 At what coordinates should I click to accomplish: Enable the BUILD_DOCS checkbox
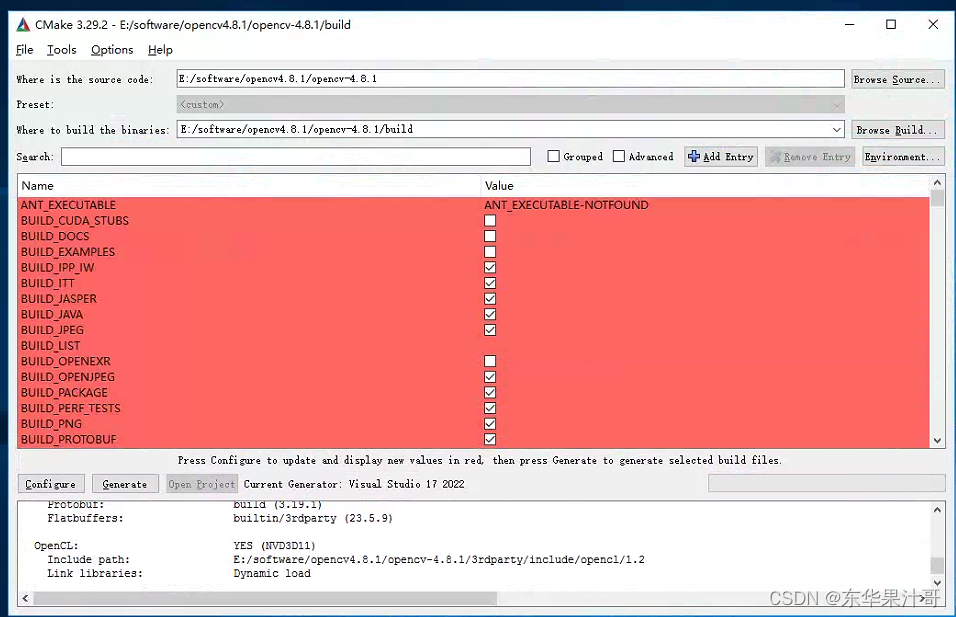[x=490, y=236]
